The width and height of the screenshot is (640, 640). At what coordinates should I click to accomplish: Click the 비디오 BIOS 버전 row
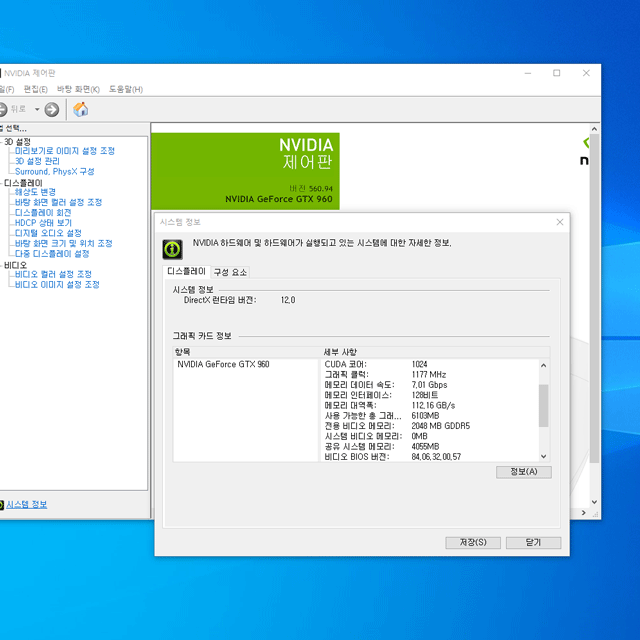[429, 457]
